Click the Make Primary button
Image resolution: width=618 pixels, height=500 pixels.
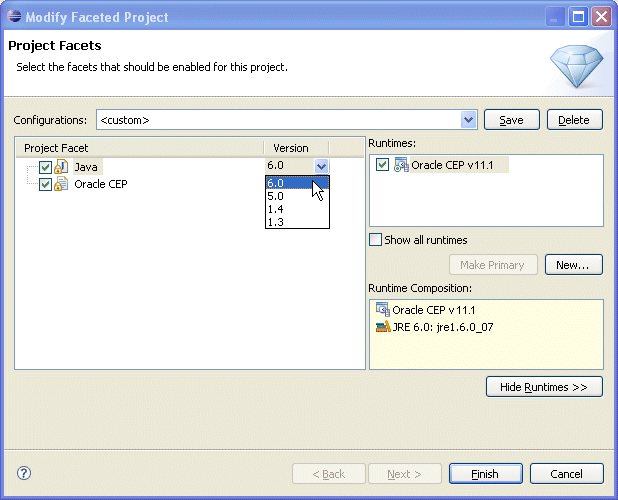click(x=493, y=265)
